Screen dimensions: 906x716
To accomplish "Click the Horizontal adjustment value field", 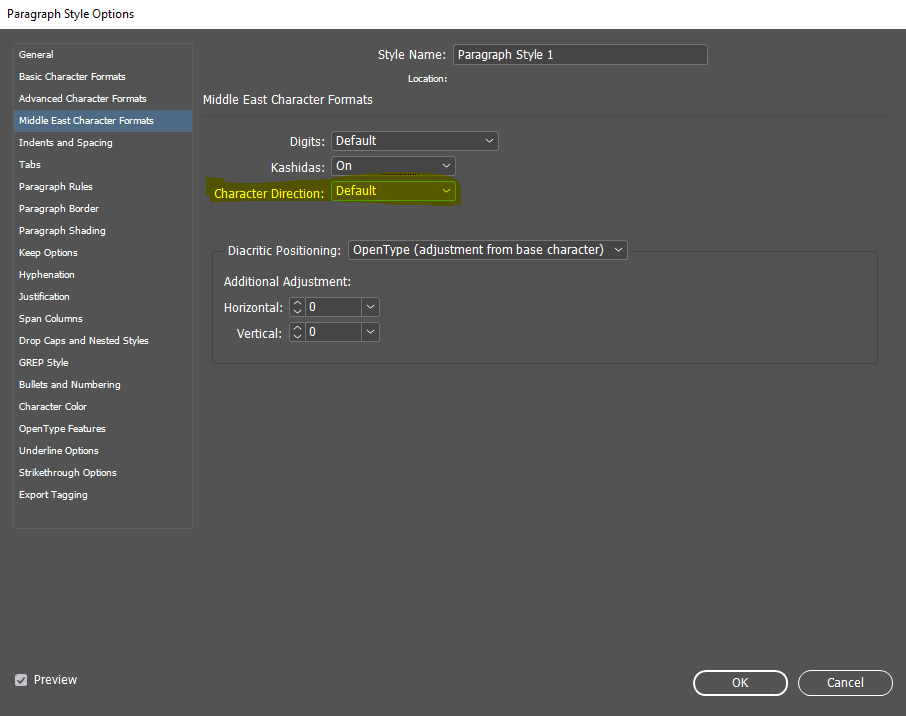I will click(333, 308).
